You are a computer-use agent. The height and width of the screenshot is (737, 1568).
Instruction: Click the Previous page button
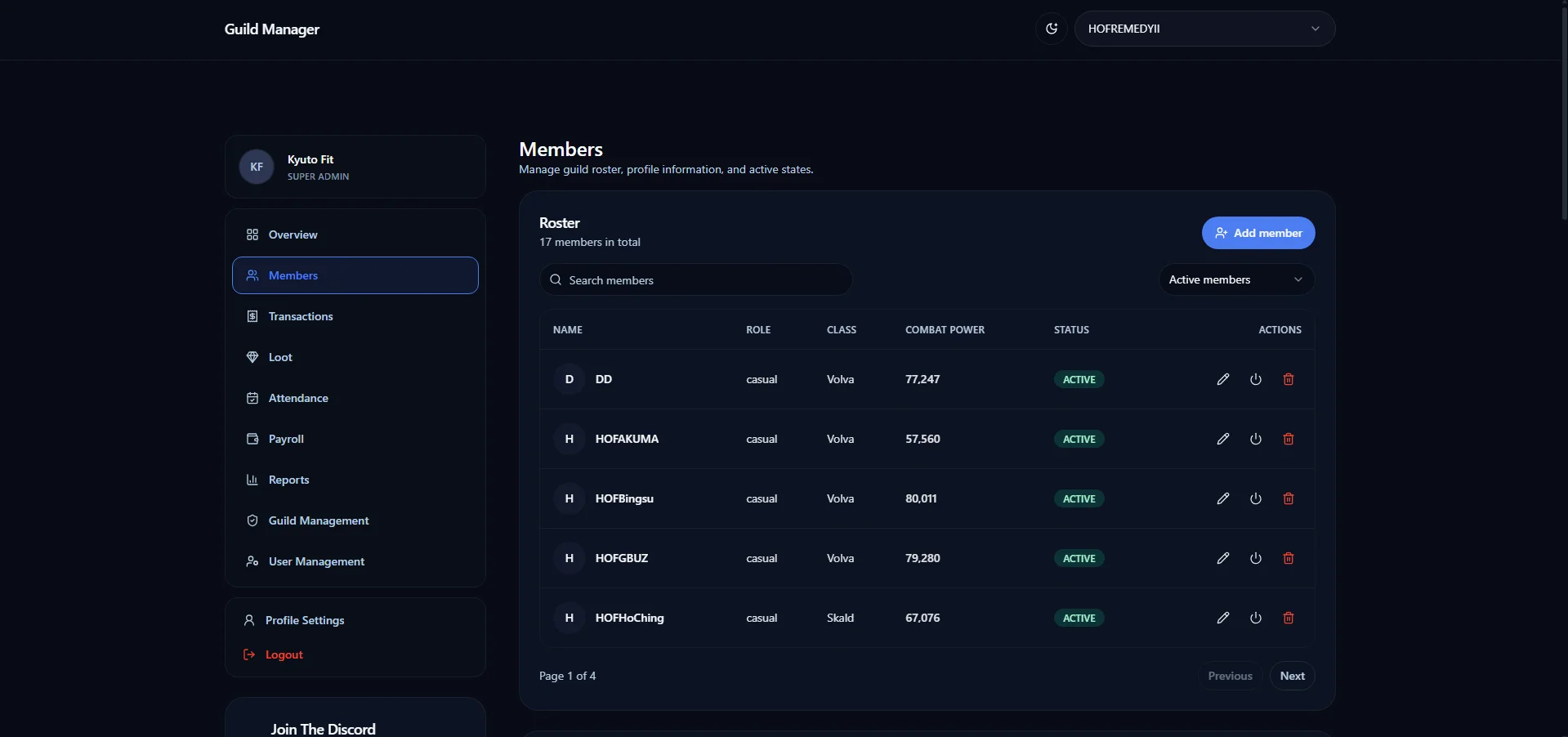click(x=1230, y=676)
